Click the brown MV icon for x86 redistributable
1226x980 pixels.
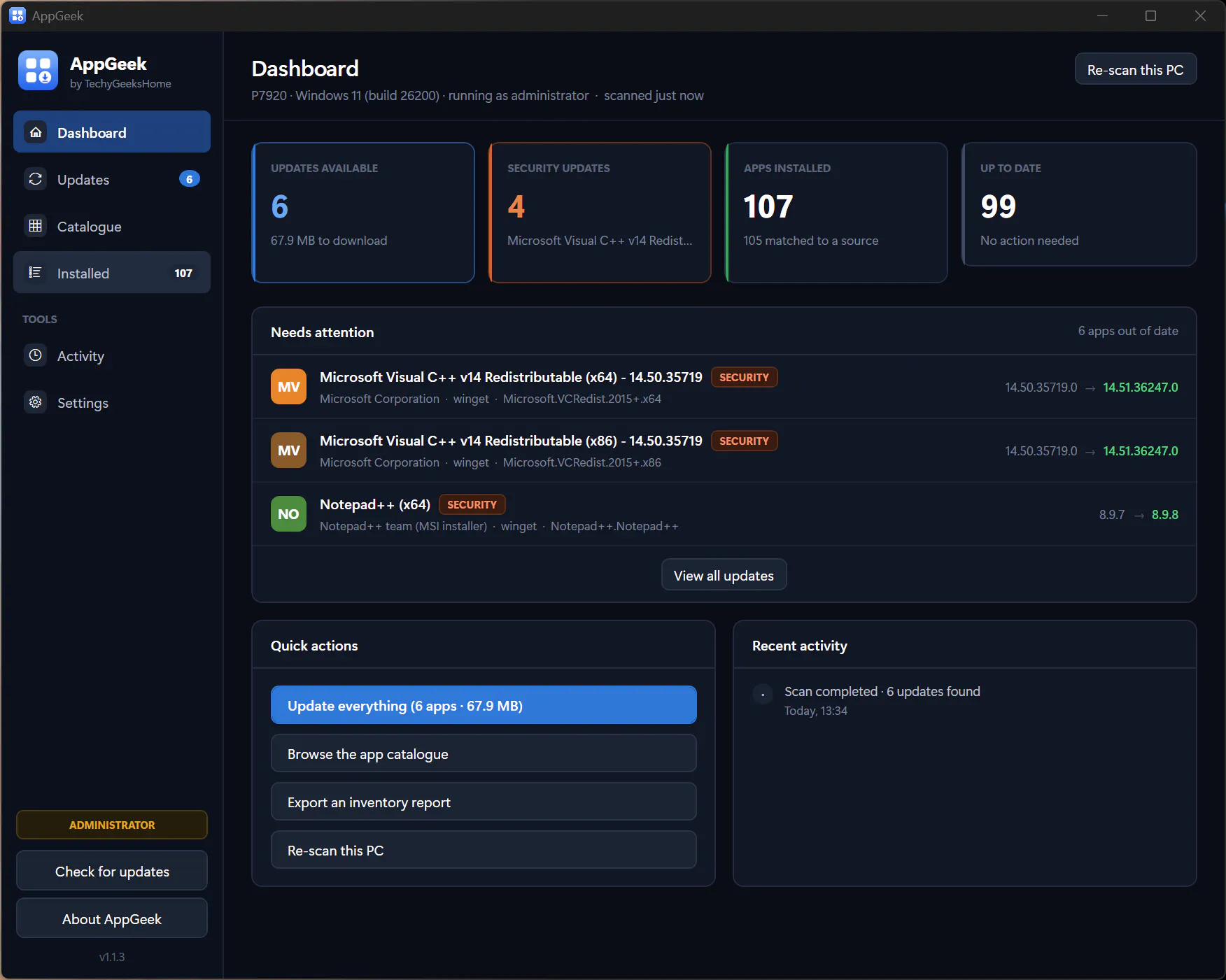(288, 450)
